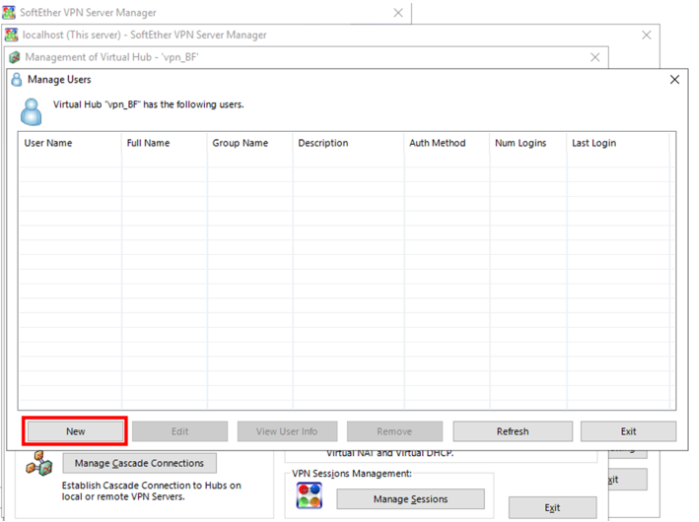Click the Last Login column header
Viewport: 699px width, 522px height.
(594, 143)
